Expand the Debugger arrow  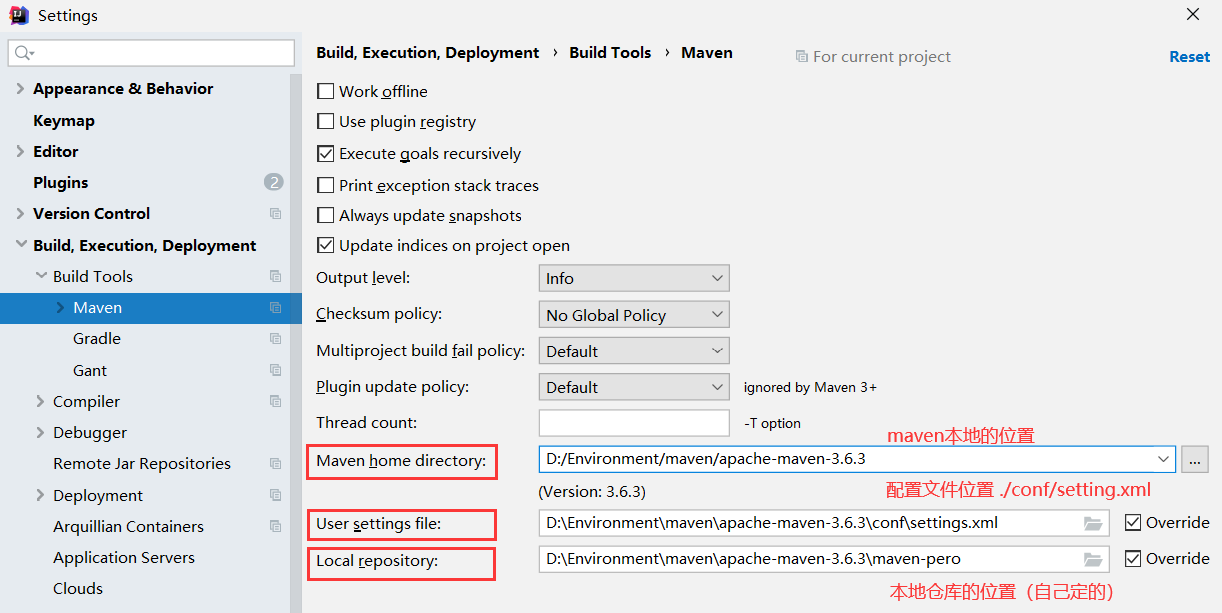coord(40,433)
